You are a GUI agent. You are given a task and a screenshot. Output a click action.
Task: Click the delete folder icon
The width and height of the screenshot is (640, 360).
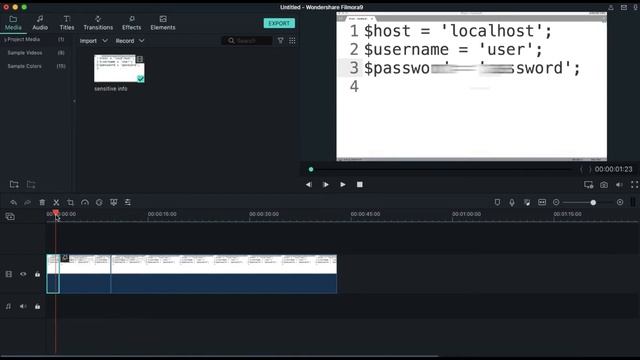pyautogui.click(x=31, y=184)
